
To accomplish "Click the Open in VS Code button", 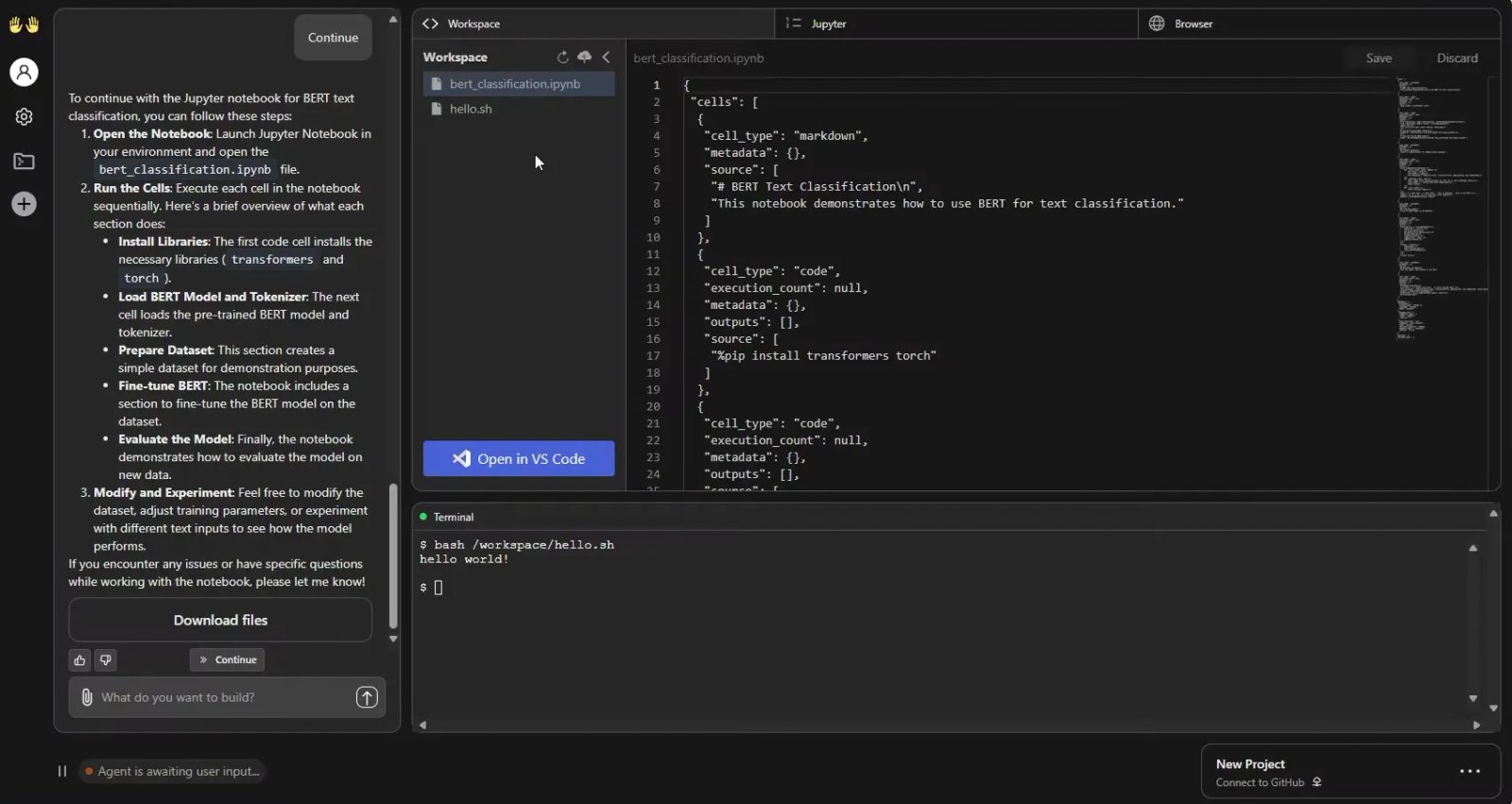I will [x=519, y=459].
